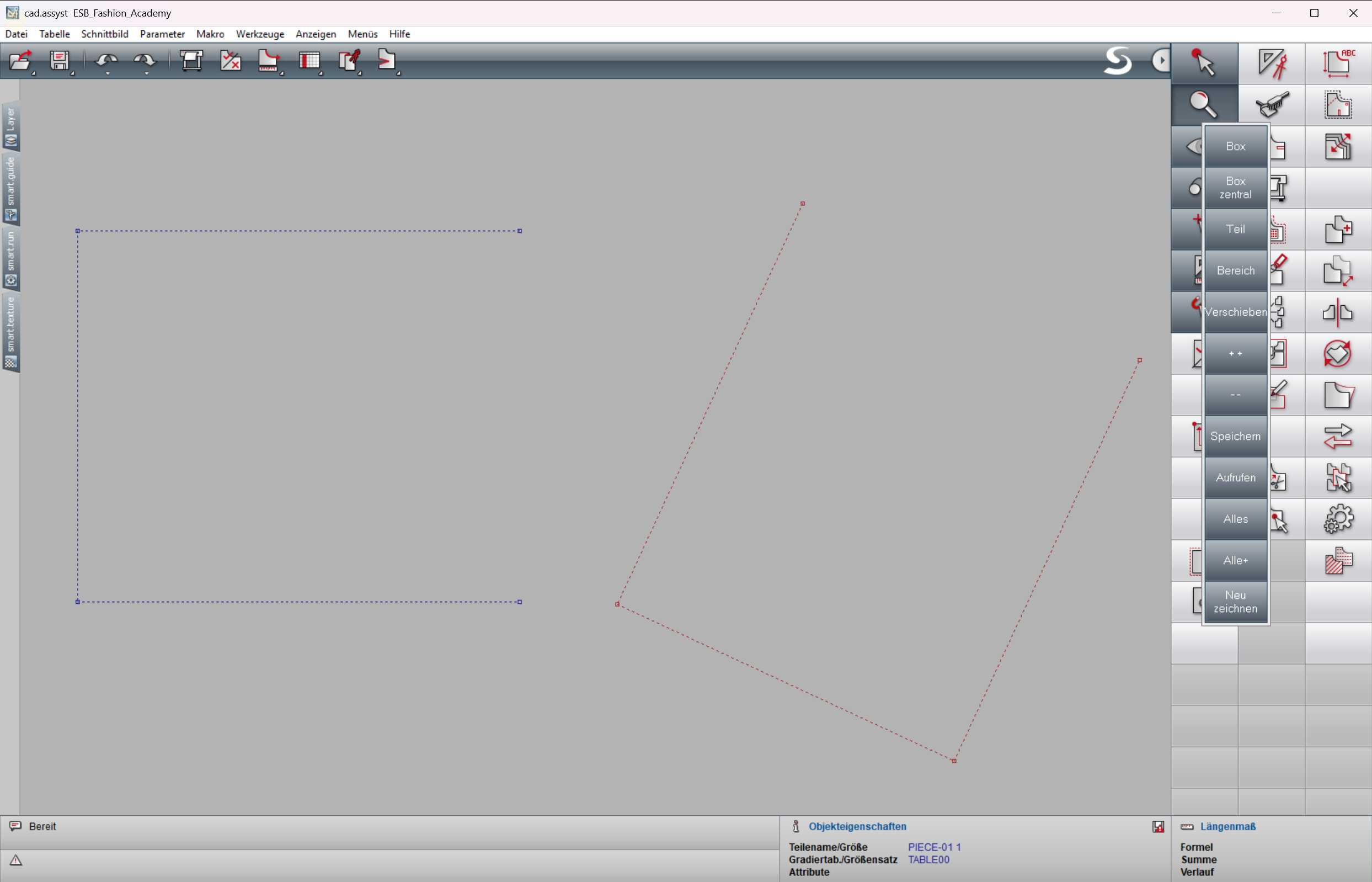The image size is (1372, 882).
Task: Select the magnifier zoom tool
Action: [x=1204, y=104]
